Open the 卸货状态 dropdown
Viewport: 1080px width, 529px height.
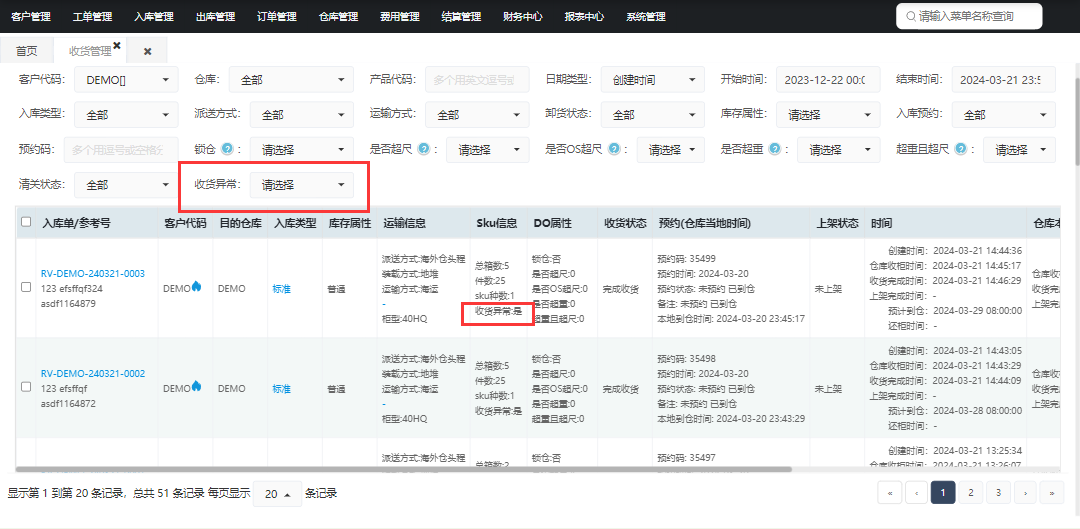pos(652,115)
